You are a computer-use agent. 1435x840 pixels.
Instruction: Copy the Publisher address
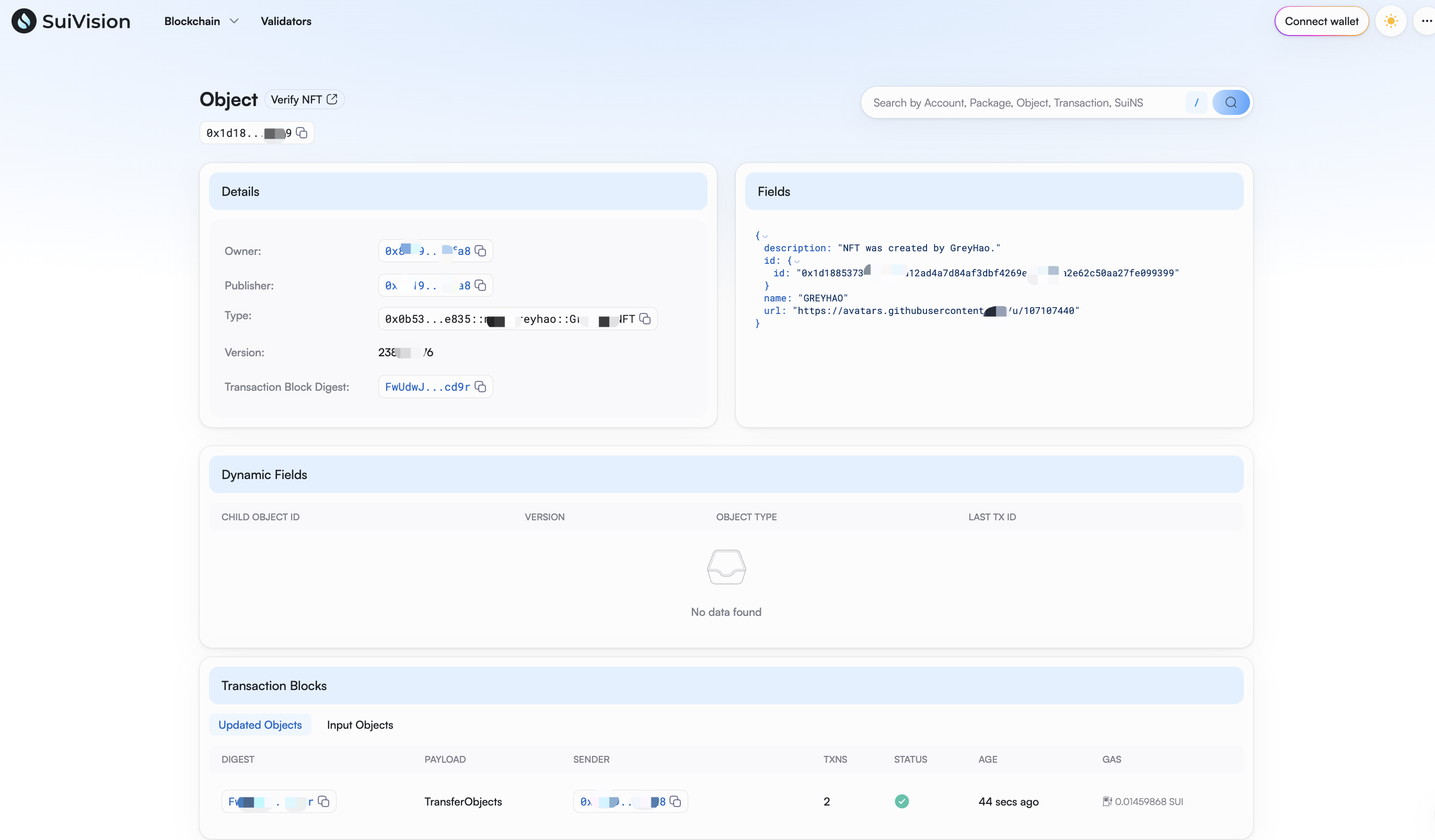(x=480, y=286)
